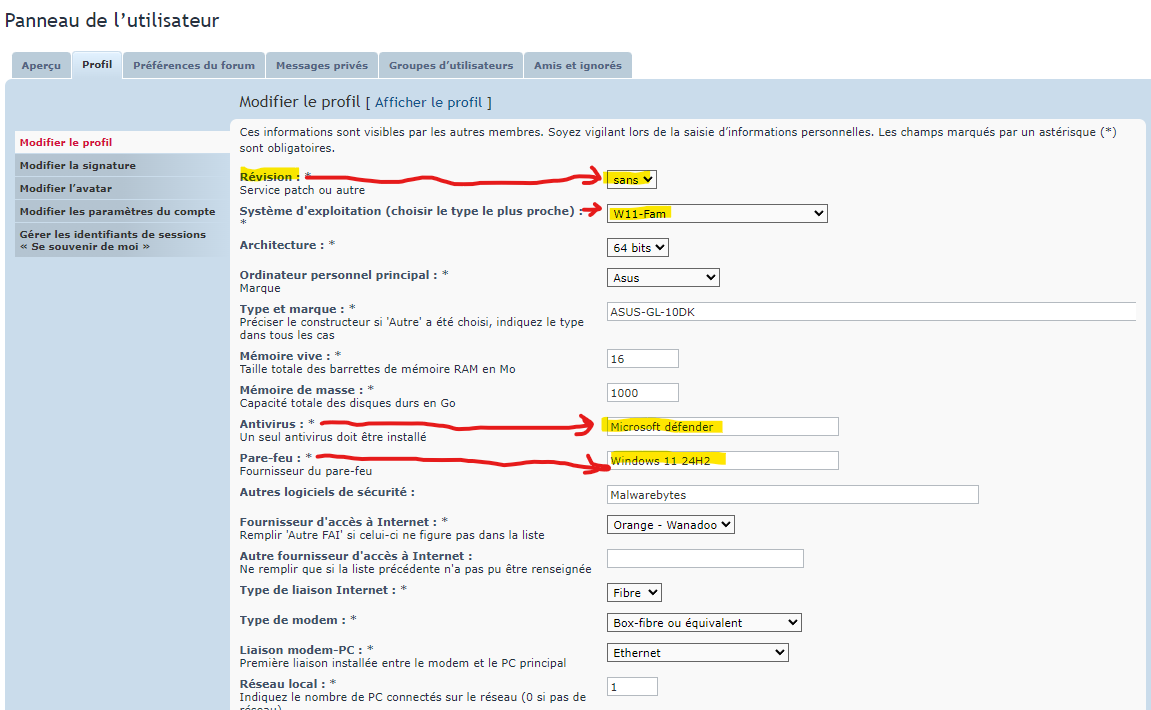Click the Antivirus field Microsoft défender
The width and height of the screenshot is (1151, 710).
point(722,427)
